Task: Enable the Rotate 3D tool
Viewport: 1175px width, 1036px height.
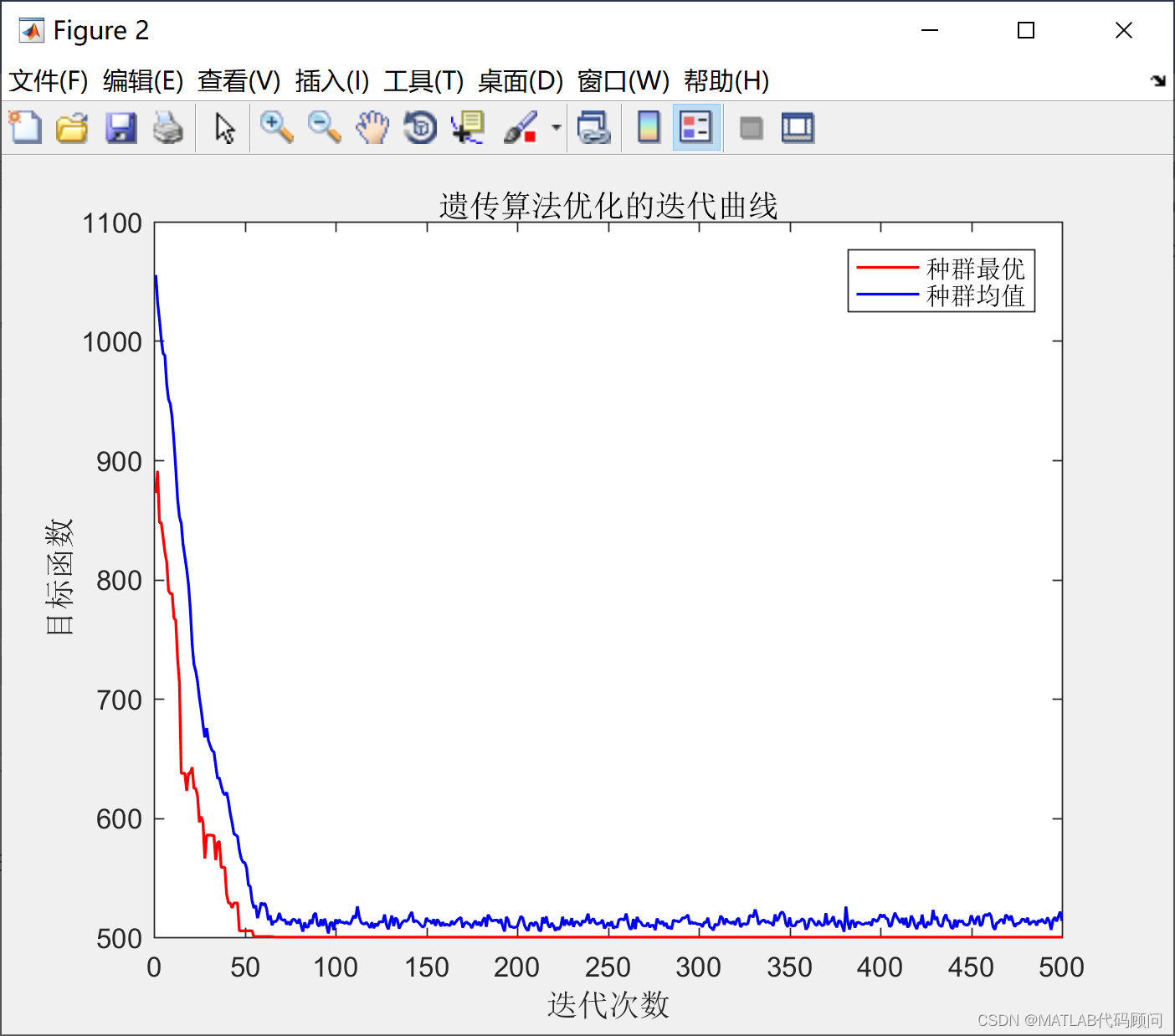Action: click(421, 128)
